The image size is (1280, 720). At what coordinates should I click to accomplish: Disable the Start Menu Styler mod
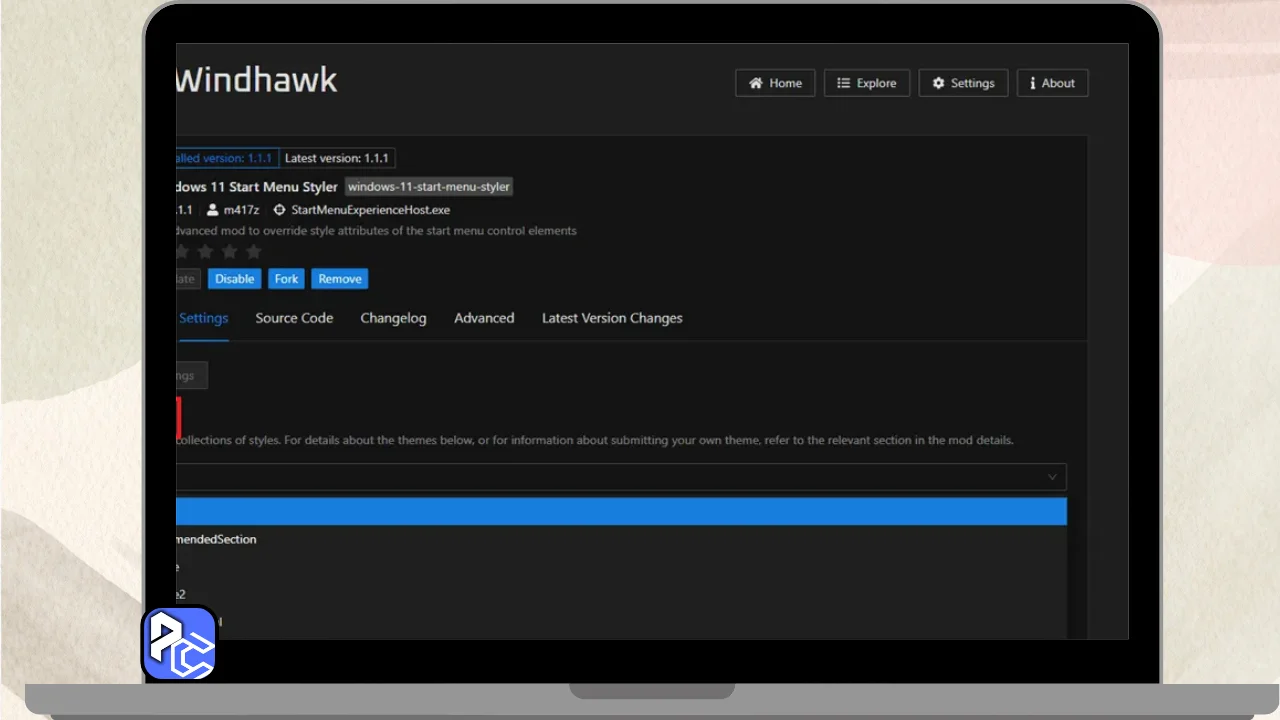click(x=234, y=279)
